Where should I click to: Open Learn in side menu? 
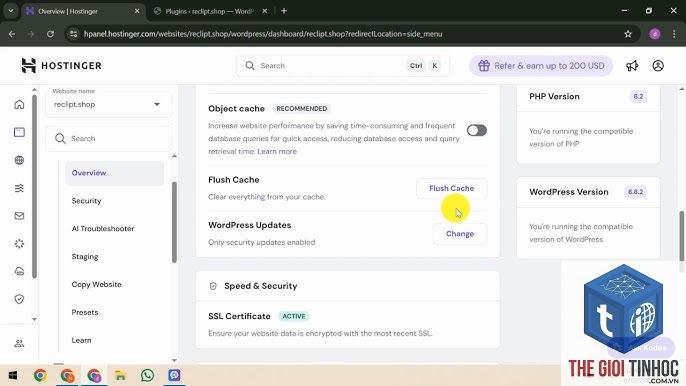coord(81,340)
